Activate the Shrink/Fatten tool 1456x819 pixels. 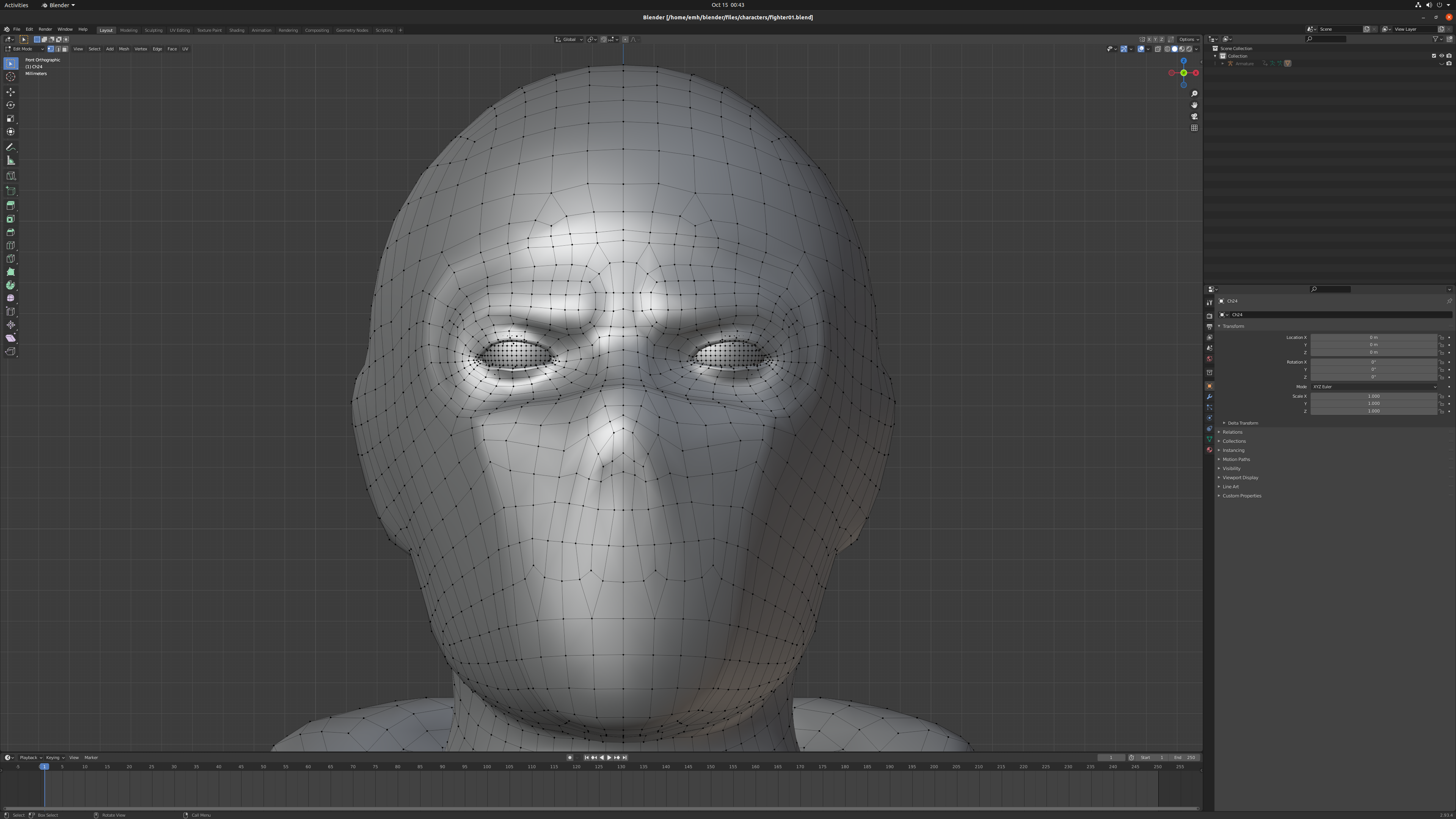tap(11, 325)
